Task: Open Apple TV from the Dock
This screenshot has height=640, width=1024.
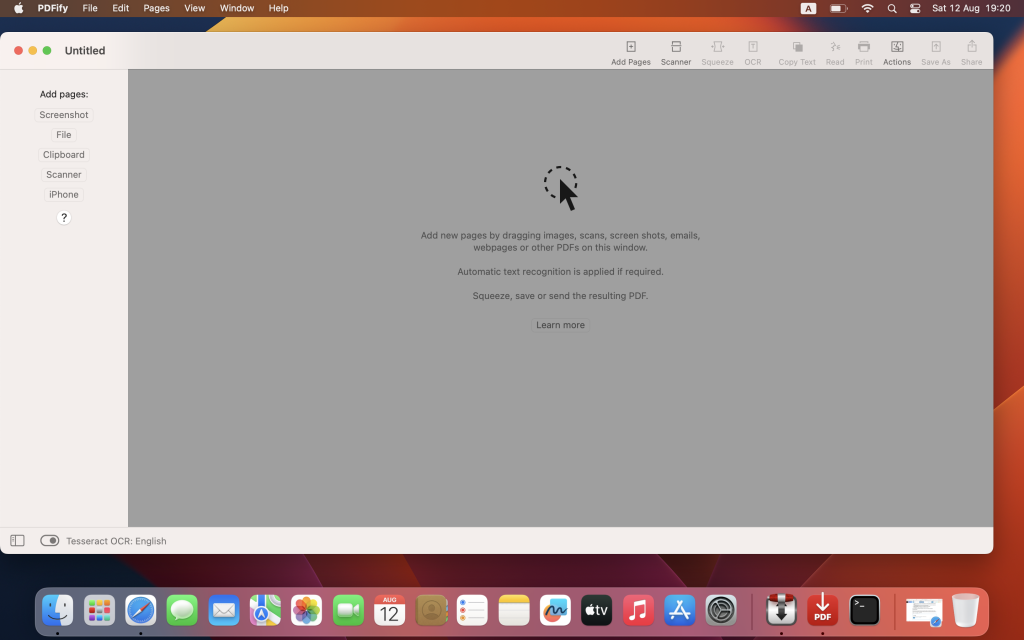Action: 597,610
